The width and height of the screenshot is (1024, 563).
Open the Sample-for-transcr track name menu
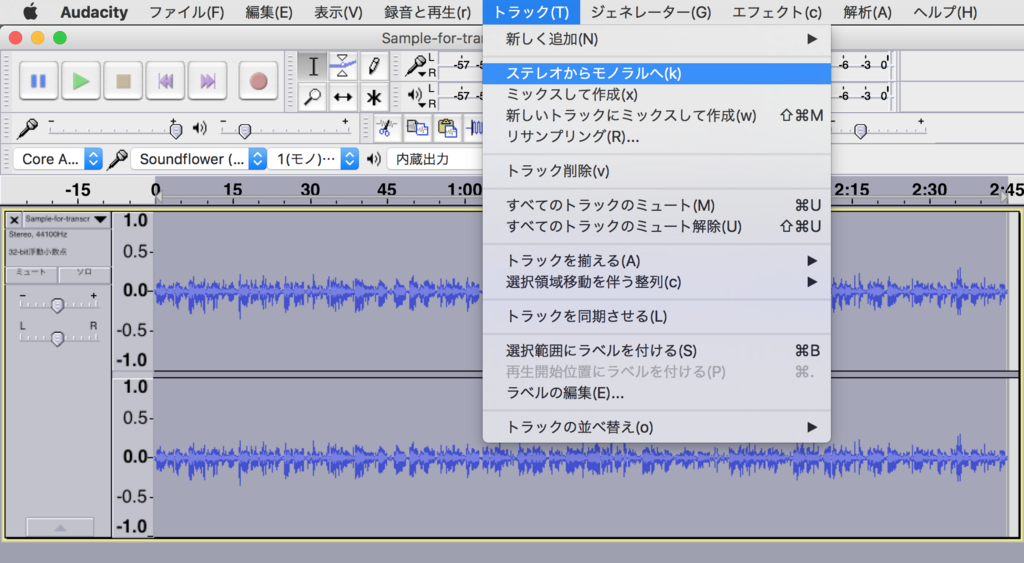(x=66, y=219)
